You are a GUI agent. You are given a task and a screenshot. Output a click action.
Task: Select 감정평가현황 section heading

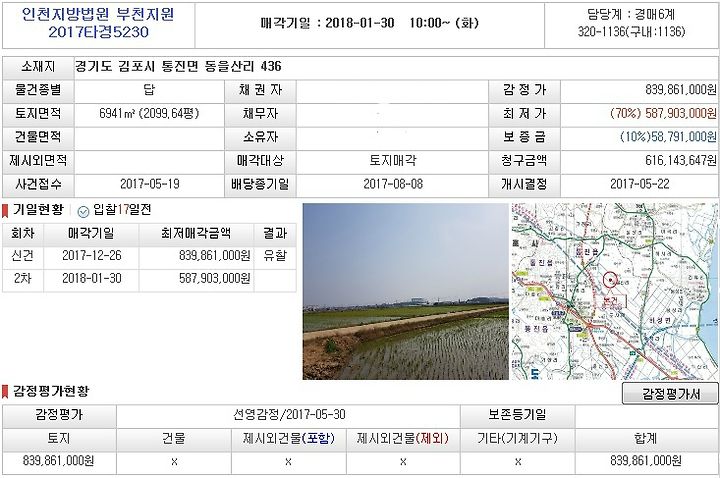click(51, 391)
